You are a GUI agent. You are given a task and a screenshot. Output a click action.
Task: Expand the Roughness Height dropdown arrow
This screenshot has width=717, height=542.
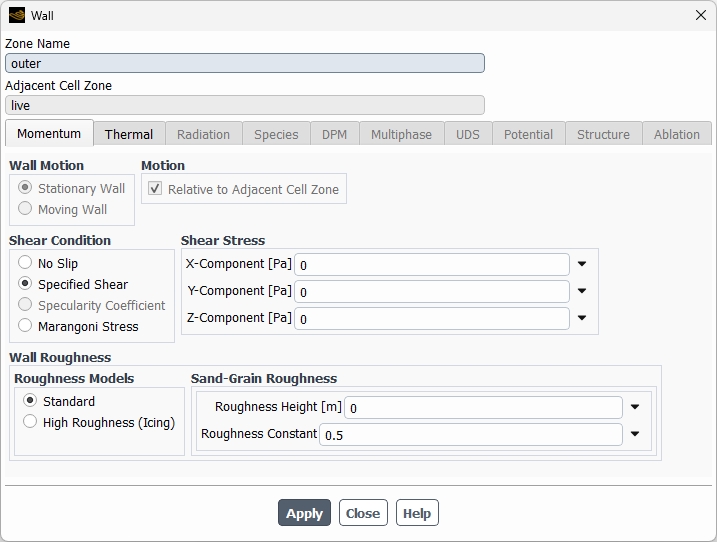click(x=635, y=408)
